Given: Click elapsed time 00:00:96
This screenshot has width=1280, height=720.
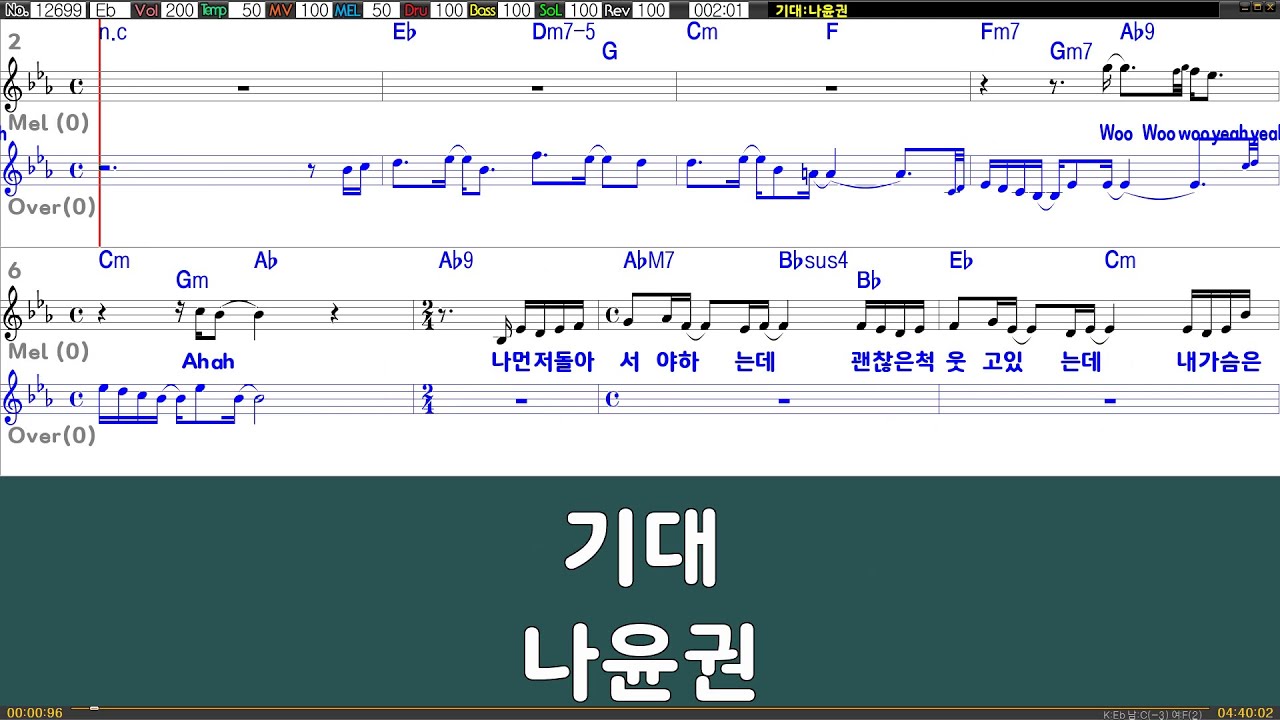Looking at the screenshot, I should click(34, 713).
